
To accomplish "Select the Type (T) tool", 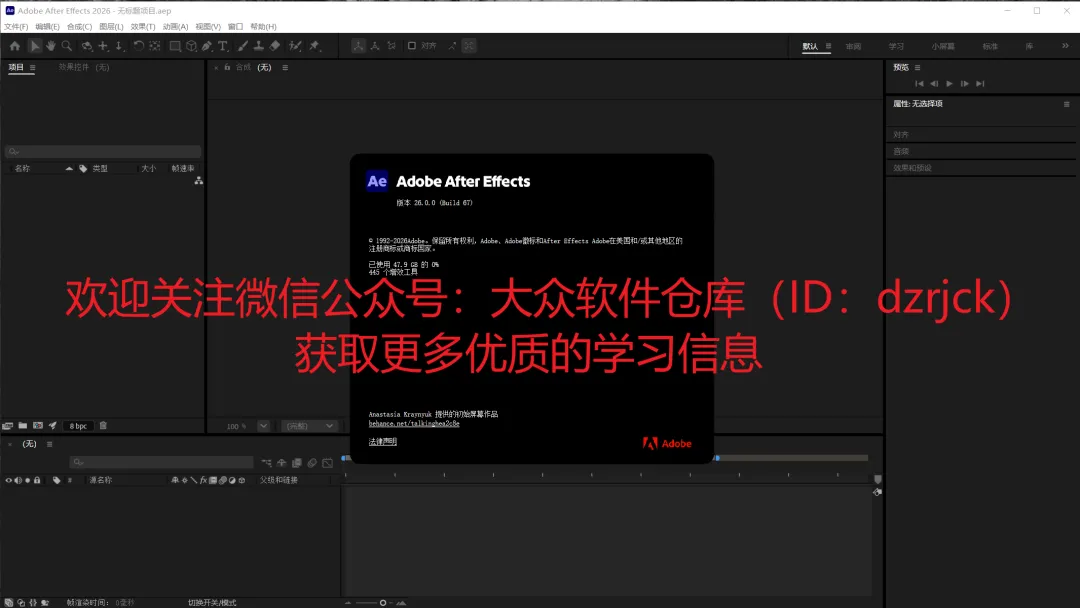I will pos(223,46).
